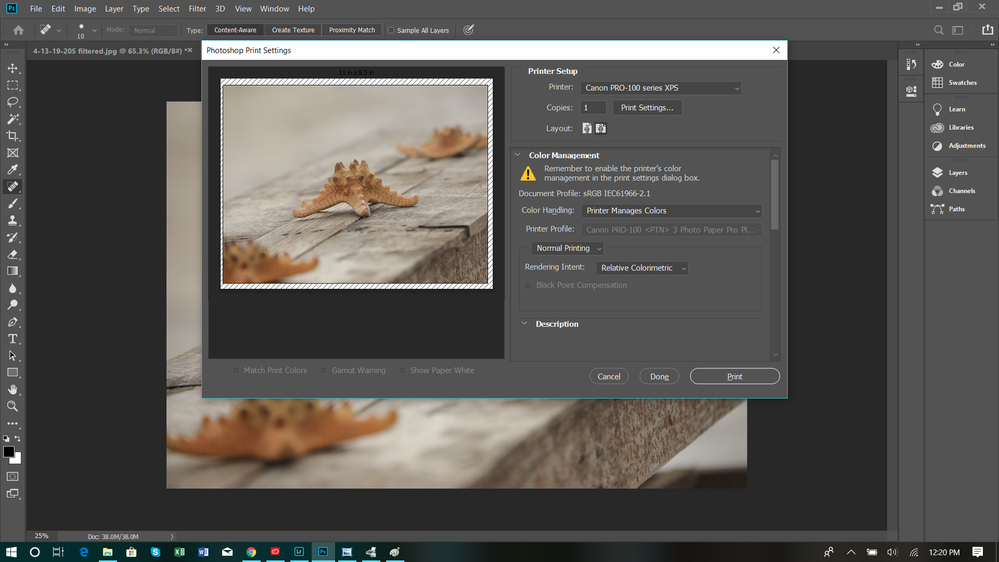Open the Filter menu

tap(196, 9)
